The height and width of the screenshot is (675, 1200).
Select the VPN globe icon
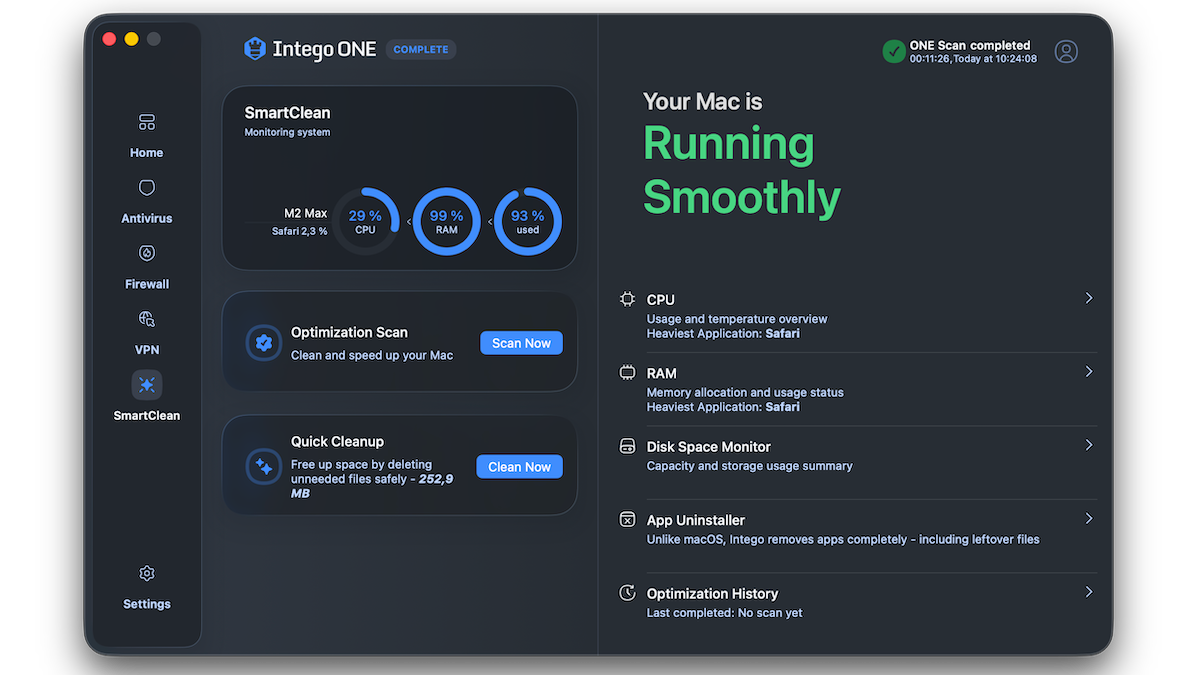tap(147, 319)
